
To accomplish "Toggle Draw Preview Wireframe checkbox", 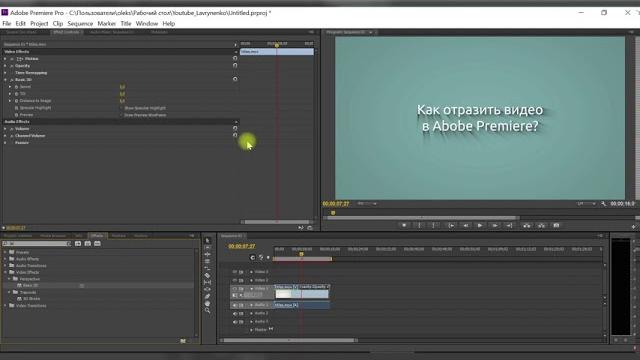I will 122,115.
